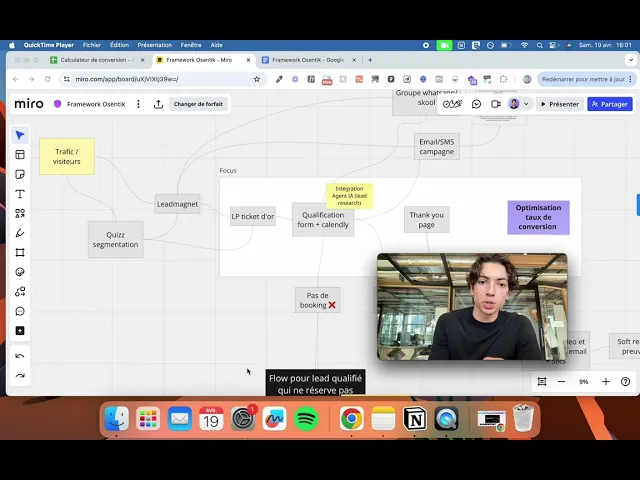Open a new browser tab
Image resolution: width=640 pixels, height=480 pixels.
[370, 60]
